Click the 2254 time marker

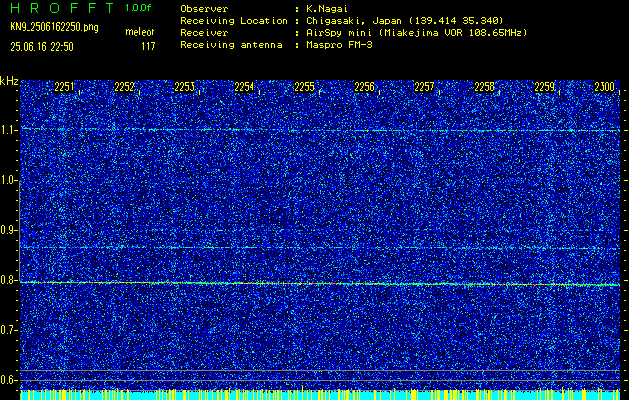244,87
